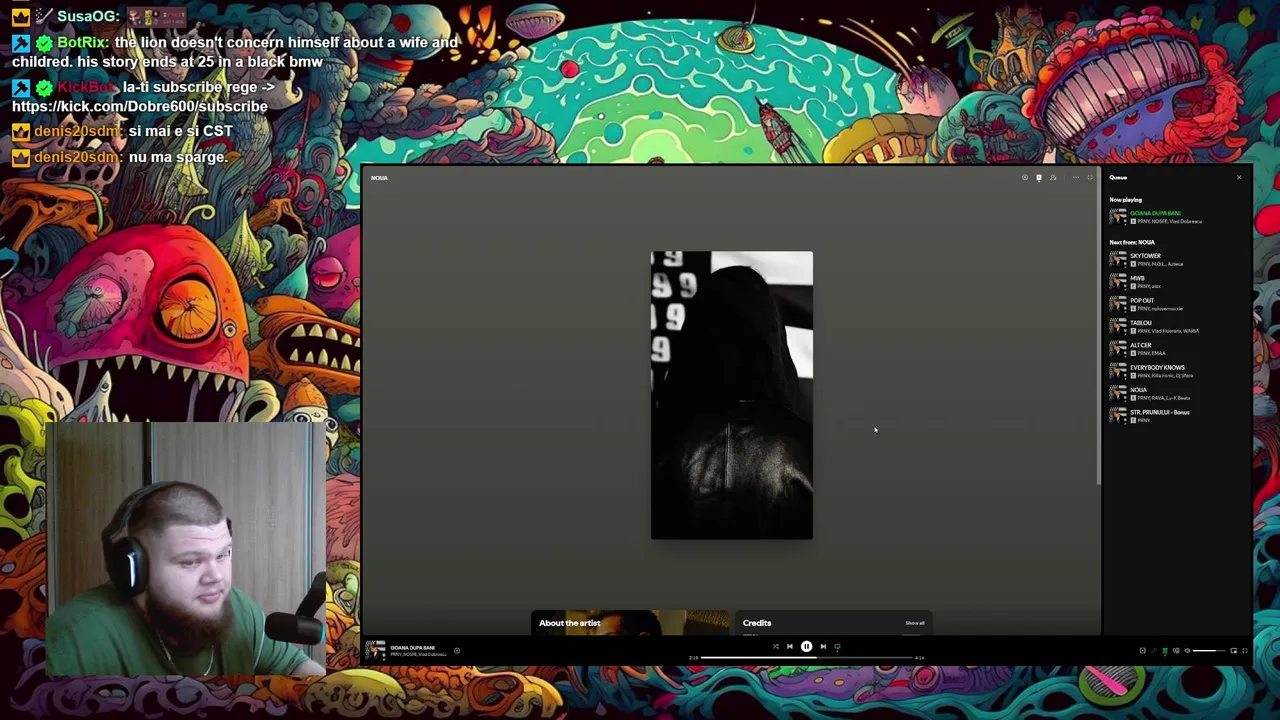Click the denis20sdm username on the 'nu ma sparge.' message
The width and height of the screenshot is (1280, 720).
[78, 157]
